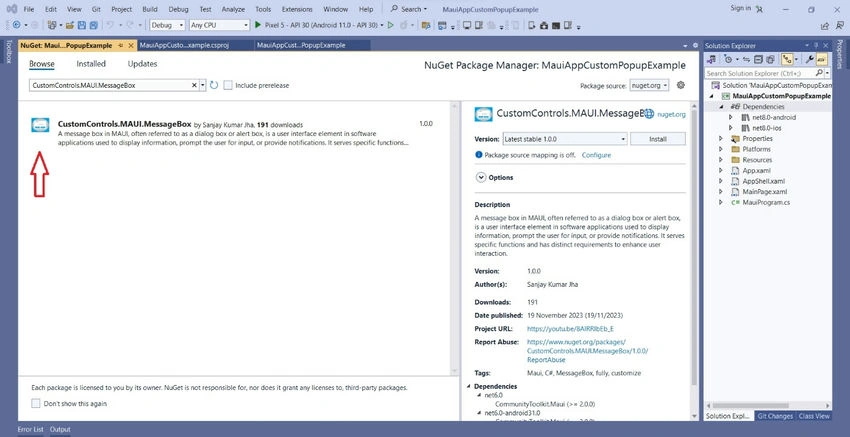Viewport: 850px width, 437px height.
Task: Click Switch Views icon in Solution Explorer toolbar
Action: click(x=711, y=60)
